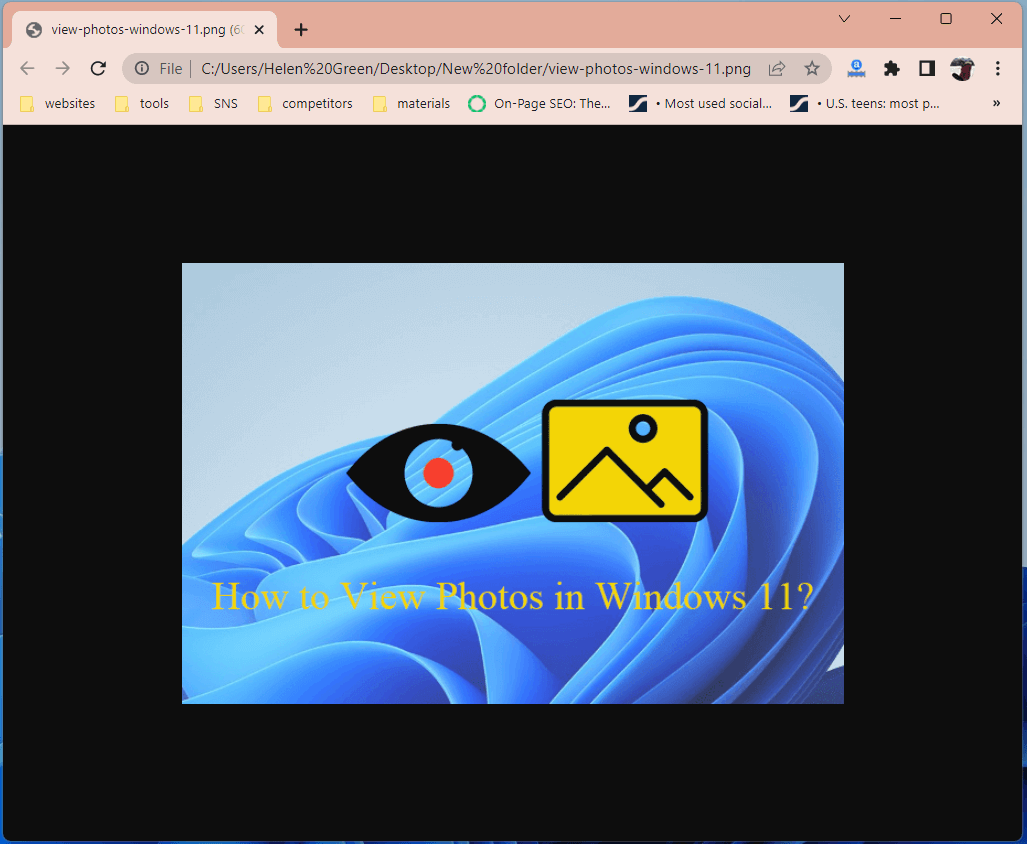Screen dimensions: 1027x844
Task: Expand the hidden bookmarks chevron
Action: tap(996, 103)
